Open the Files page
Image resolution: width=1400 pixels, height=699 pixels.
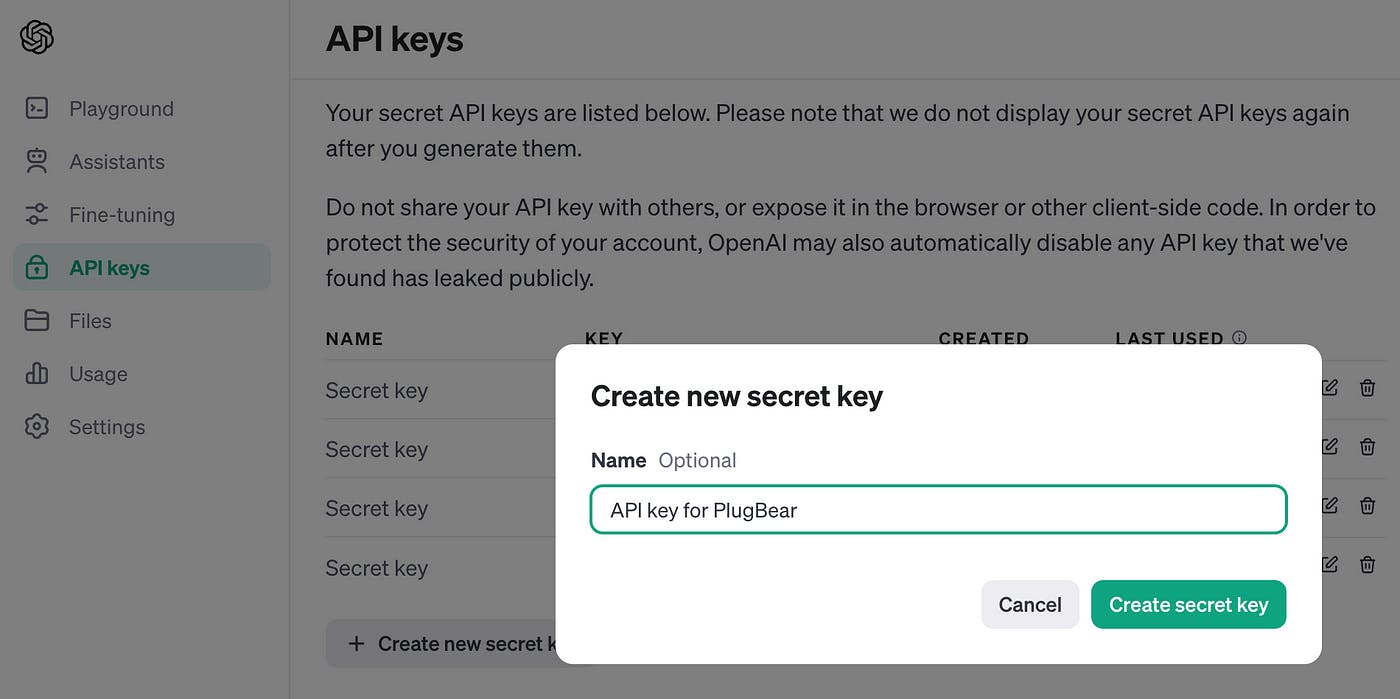coord(90,321)
